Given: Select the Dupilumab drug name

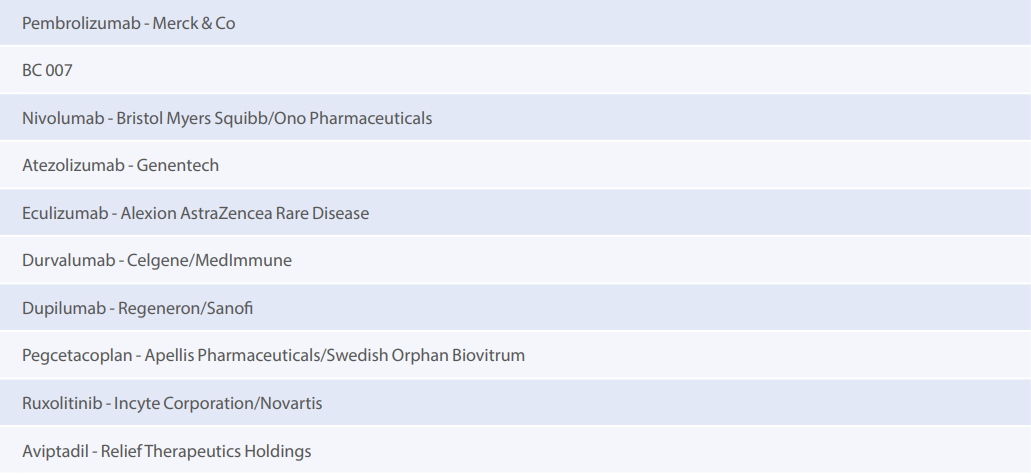Looking at the screenshot, I should point(64,308).
